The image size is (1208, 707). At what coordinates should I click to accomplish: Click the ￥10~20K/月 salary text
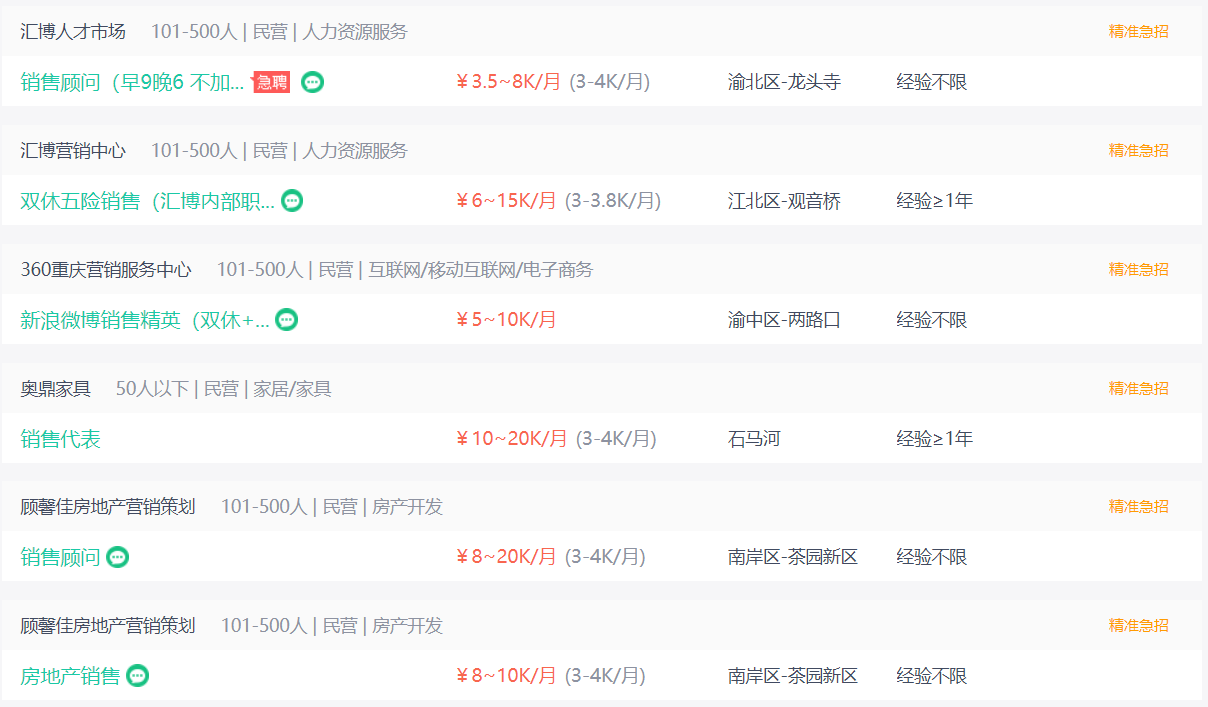(x=511, y=439)
